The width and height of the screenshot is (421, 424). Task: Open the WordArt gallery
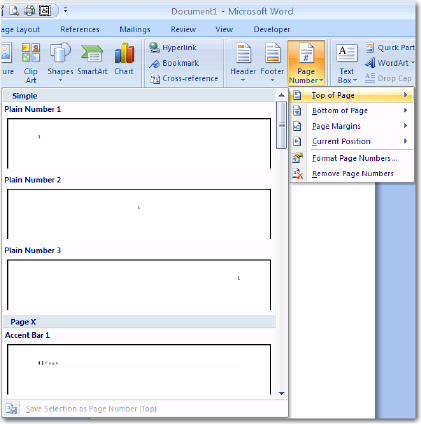[x=389, y=63]
